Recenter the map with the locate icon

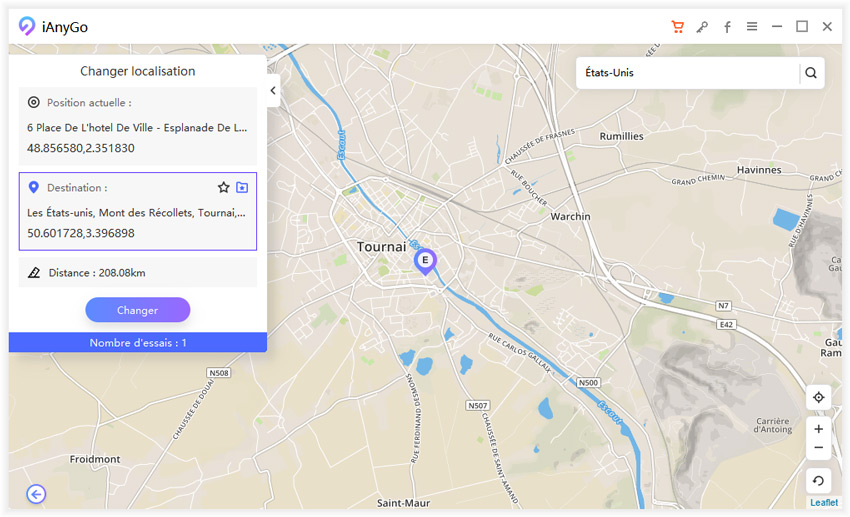click(819, 397)
